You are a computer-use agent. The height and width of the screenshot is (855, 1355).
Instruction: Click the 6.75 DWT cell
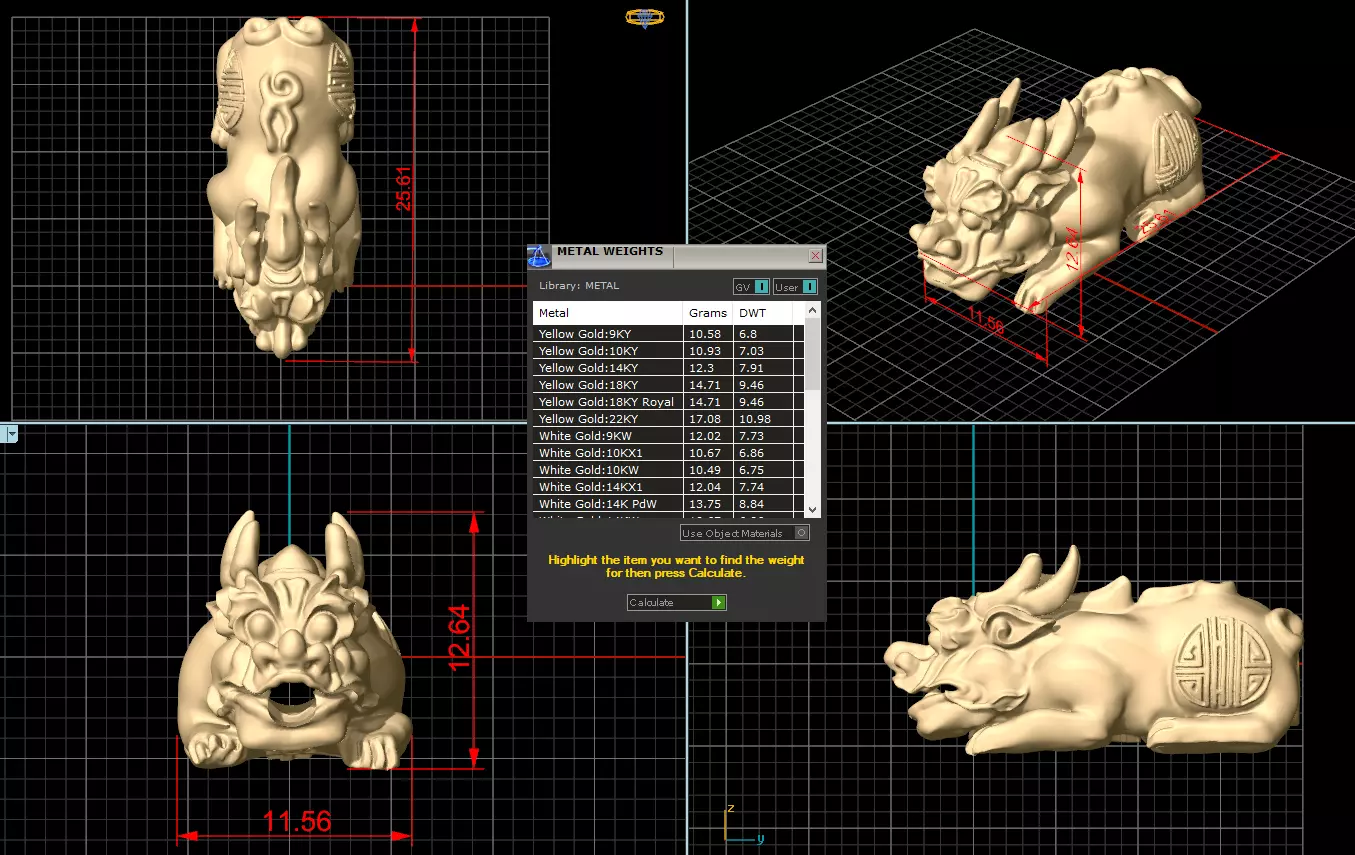click(x=763, y=470)
